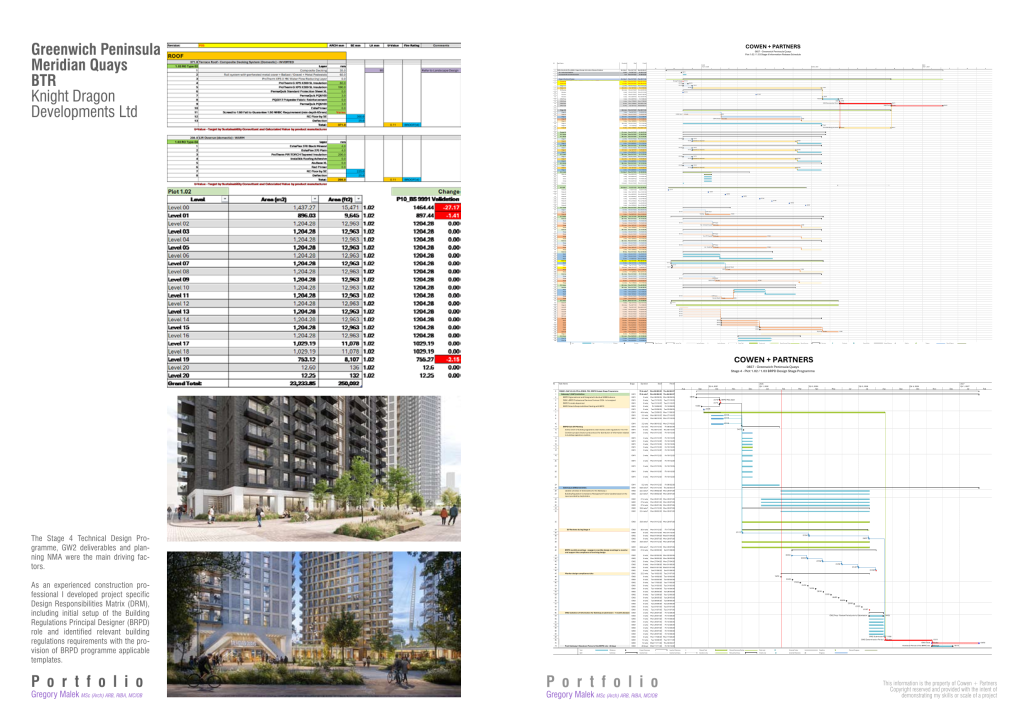Click the '1,437.27' area value in Level 00
This screenshot has height=728, width=1030.
(304, 208)
